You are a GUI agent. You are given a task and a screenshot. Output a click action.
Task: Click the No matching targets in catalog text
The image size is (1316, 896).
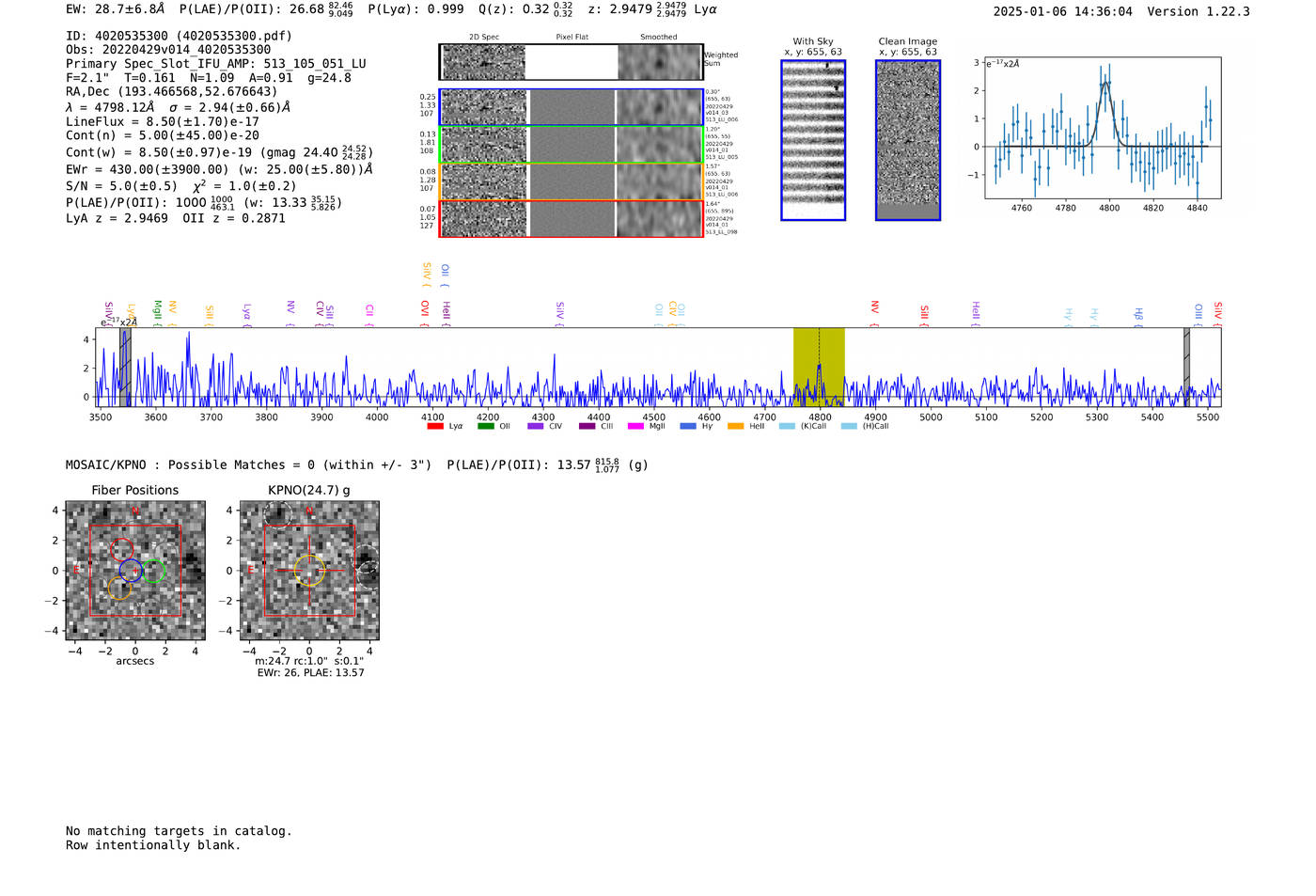point(179,831)
